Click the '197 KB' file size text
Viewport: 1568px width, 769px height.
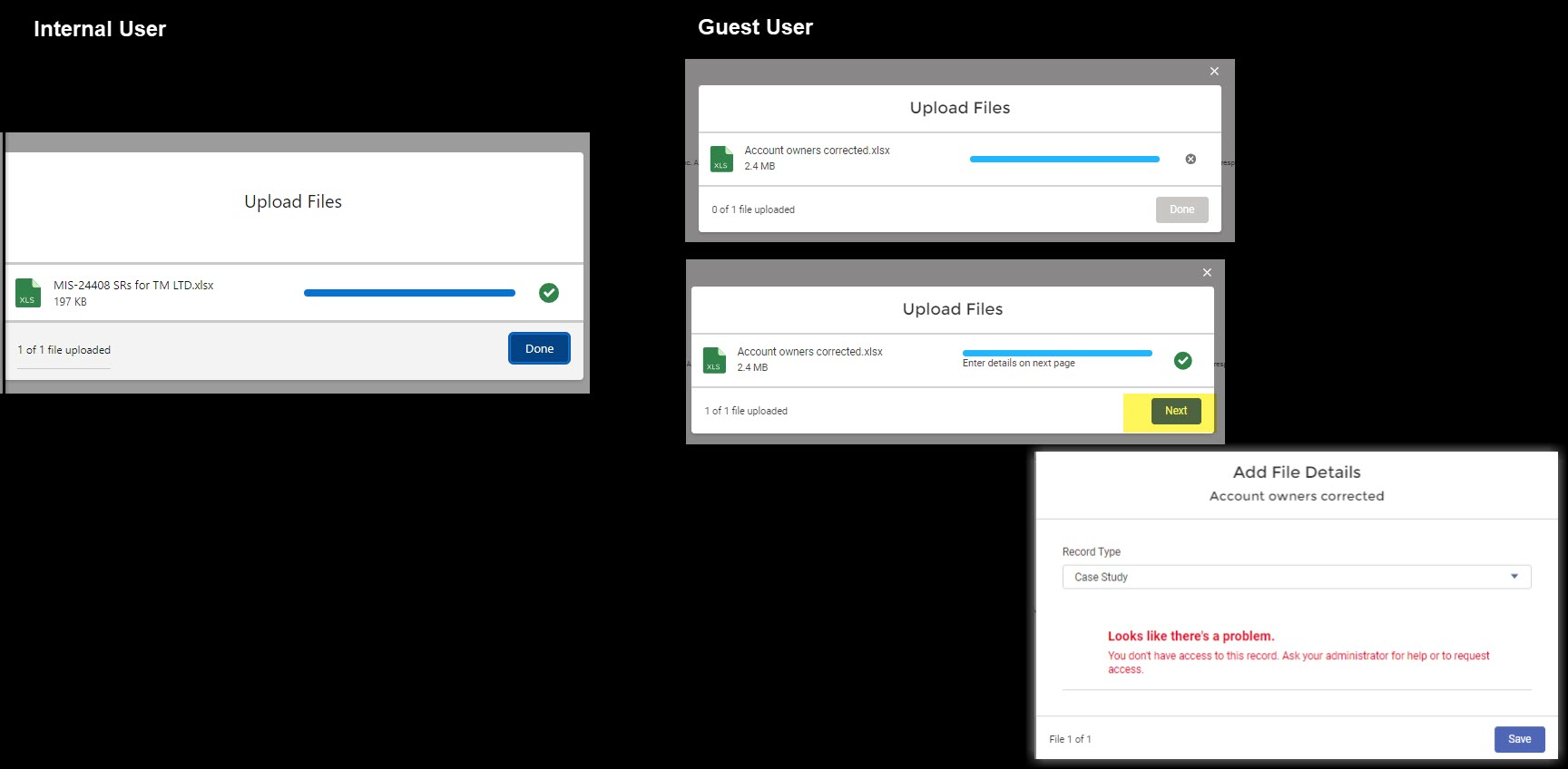[x=70, y=302]
